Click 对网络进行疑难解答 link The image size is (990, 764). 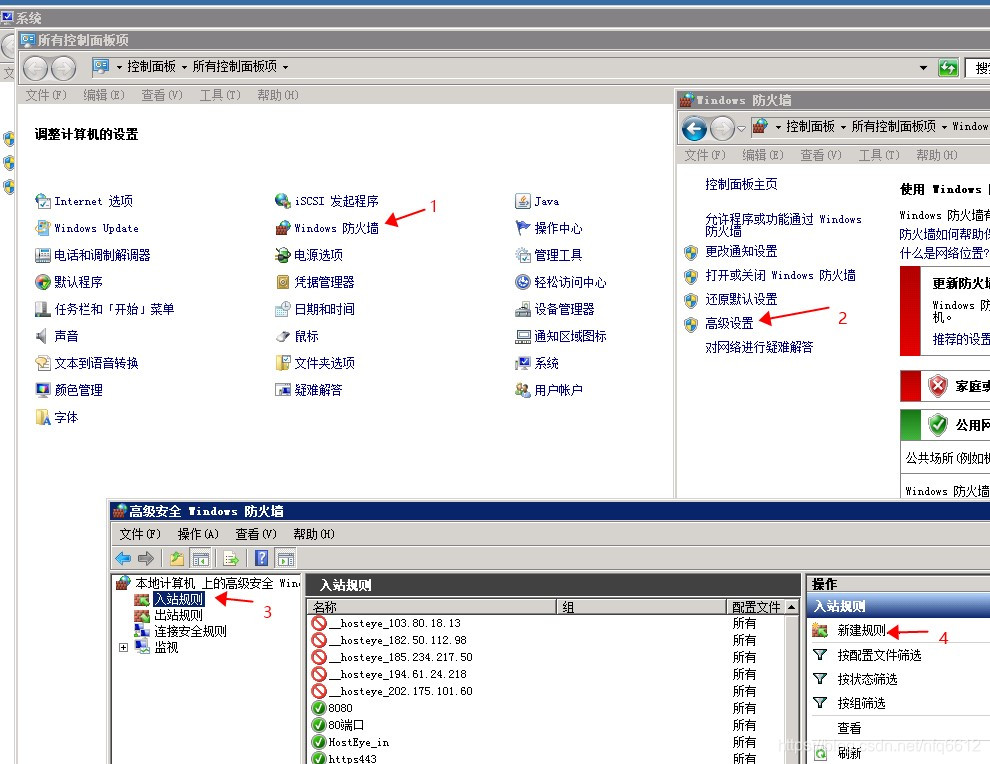click(759, 347)
